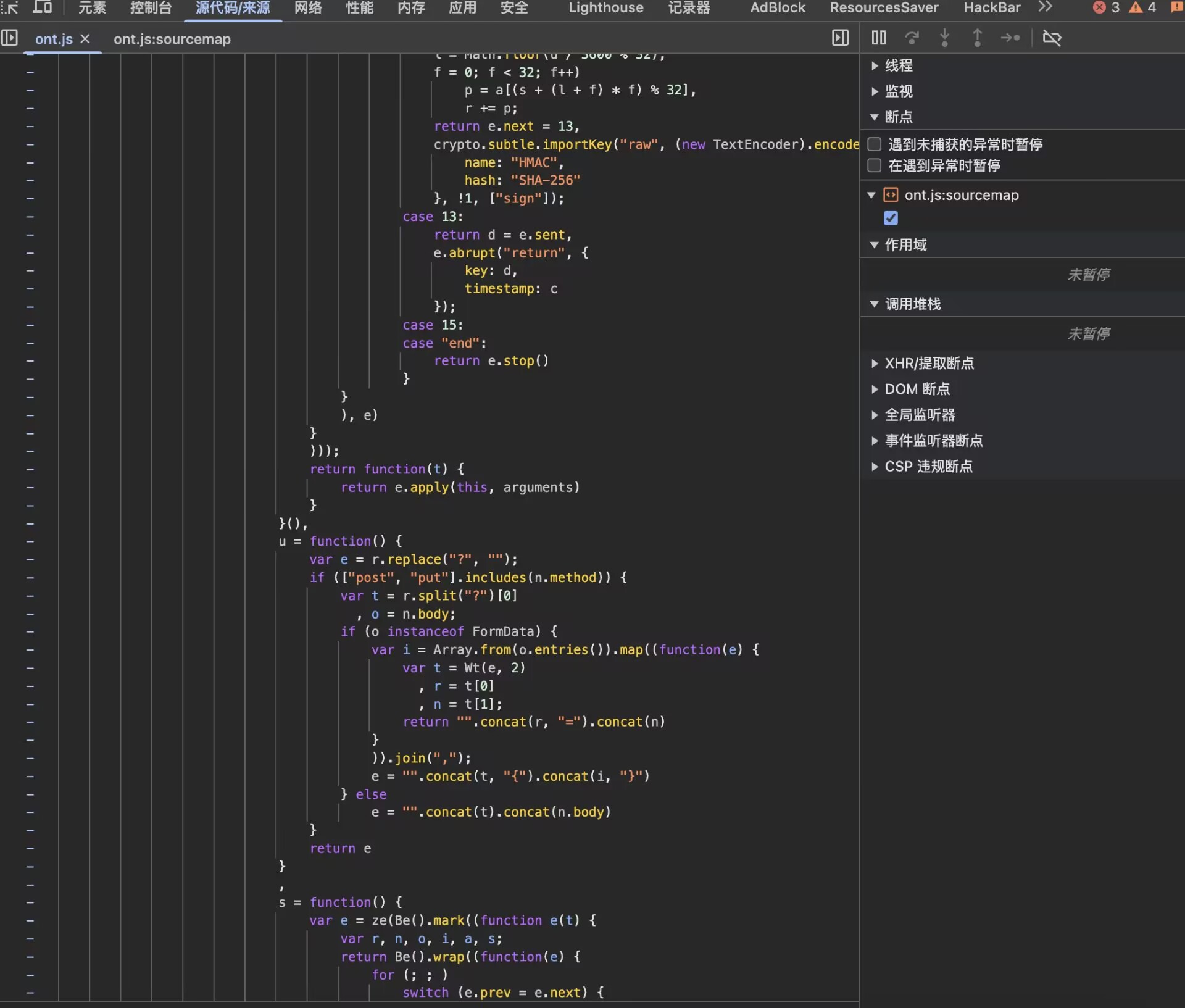Select the ont.js file tab
Viewport: 1185px width, 1008px height.
pyautogui.click(x=54, y=39)
